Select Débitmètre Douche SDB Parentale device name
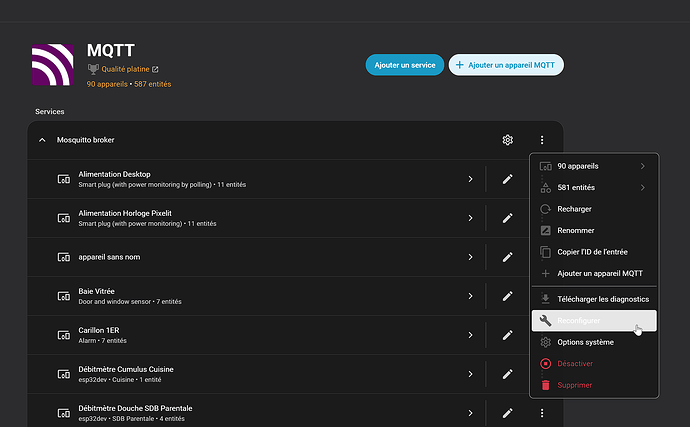 tap(136, 409)
